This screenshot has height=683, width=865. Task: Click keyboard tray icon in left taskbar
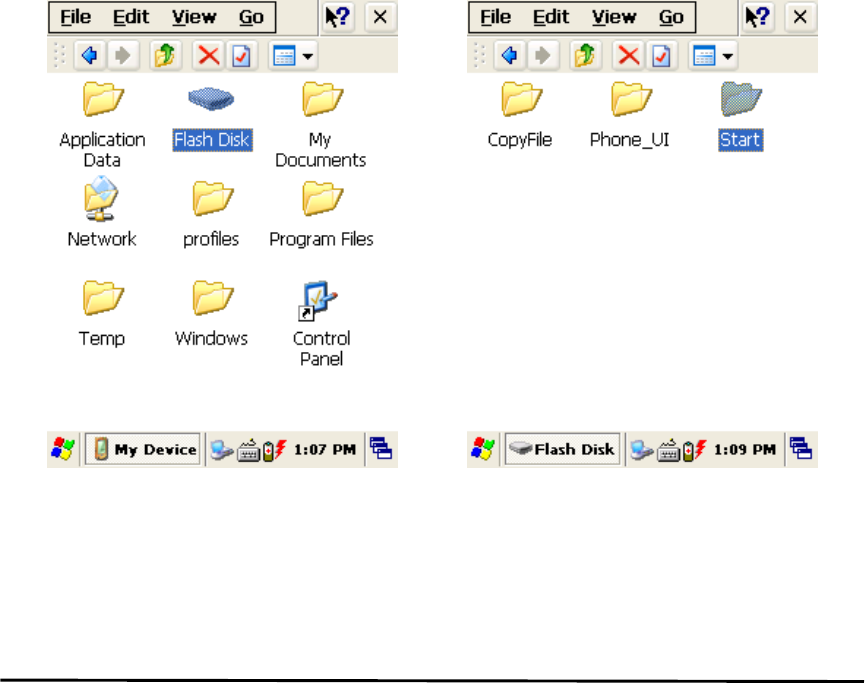pos(248,450)
